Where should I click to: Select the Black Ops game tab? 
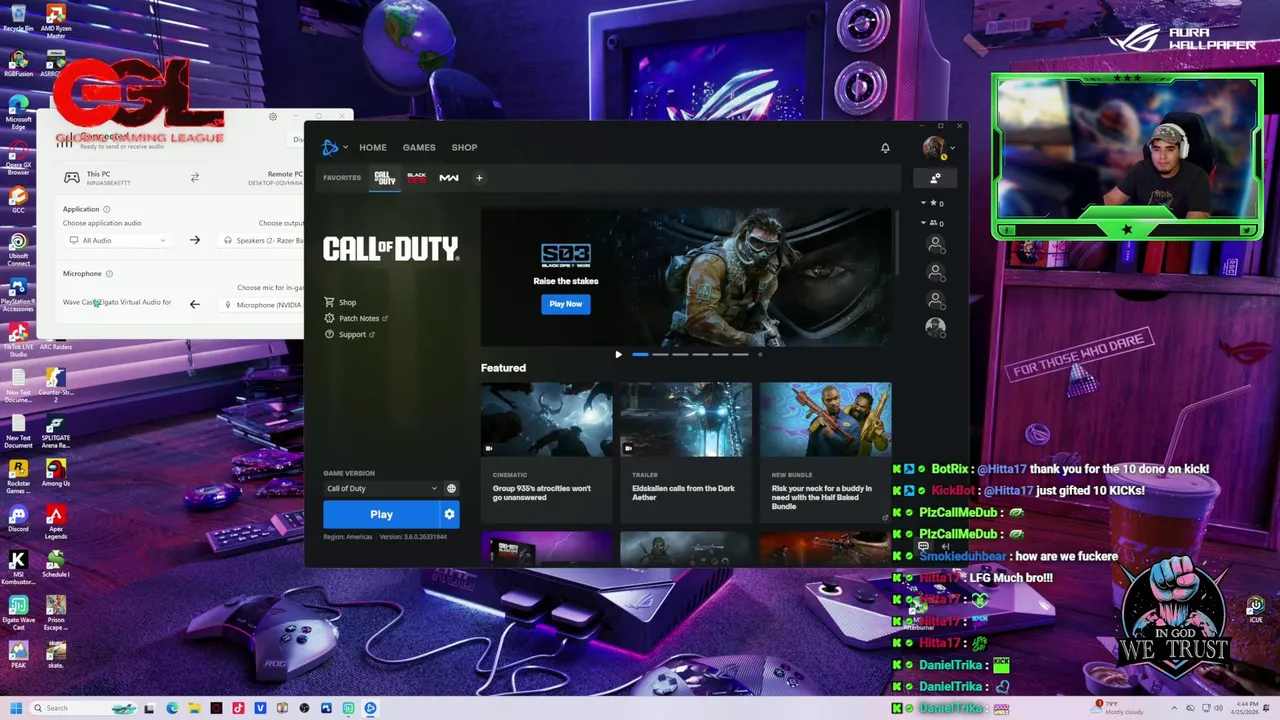point(417,178)
